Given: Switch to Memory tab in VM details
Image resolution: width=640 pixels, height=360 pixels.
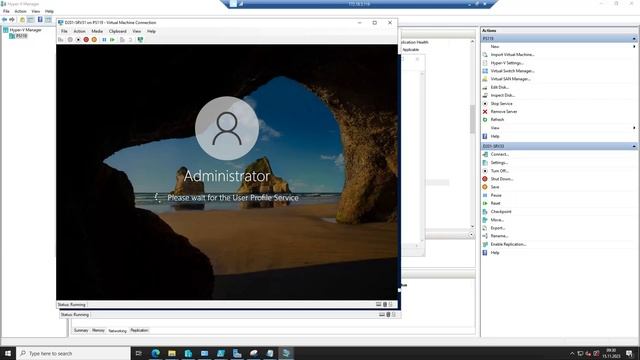Looking at the screenshot, I should (x=98, y=330).
